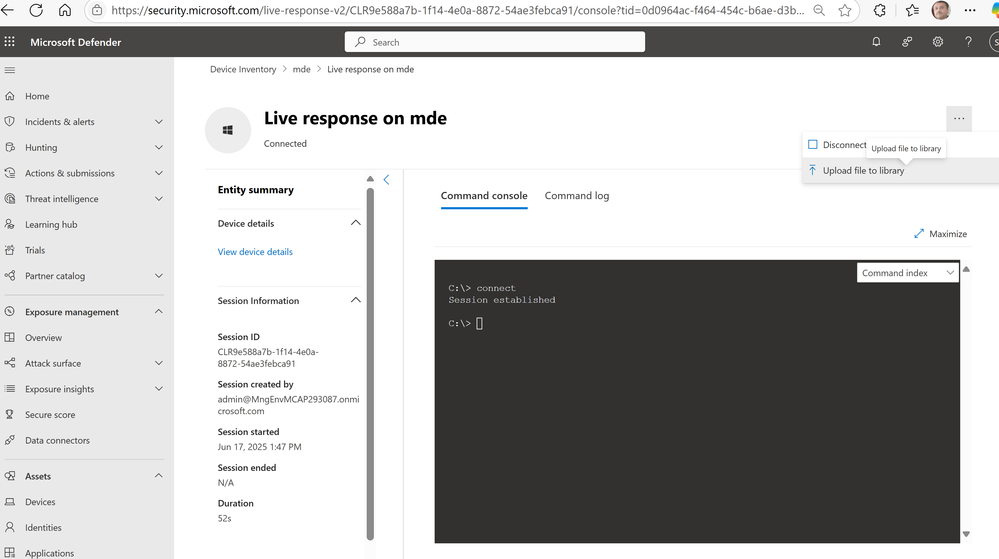Select Upload file to library
Viewport: 999px width, 559px height.
[863, 170]
